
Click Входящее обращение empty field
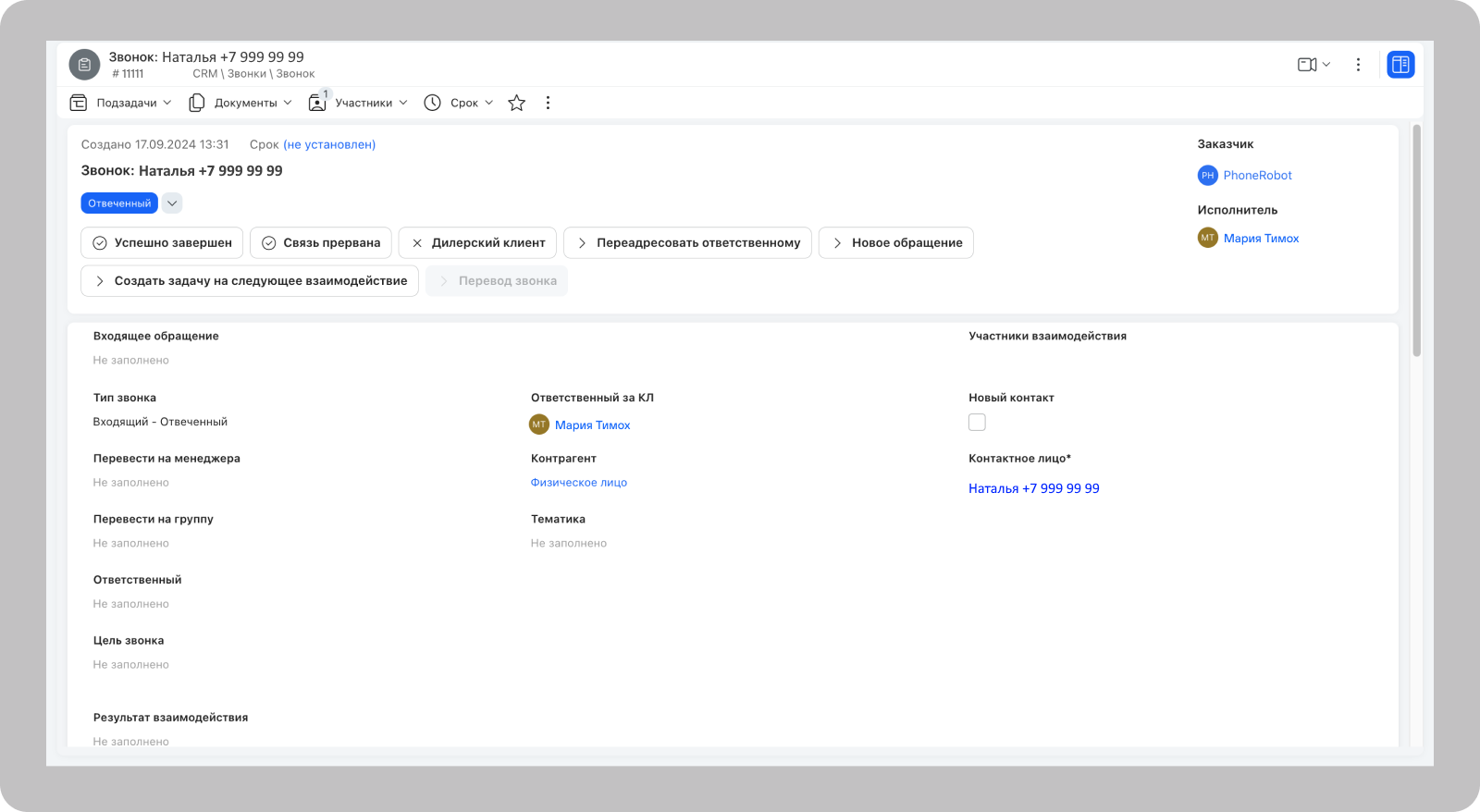[x=130, y=361]
